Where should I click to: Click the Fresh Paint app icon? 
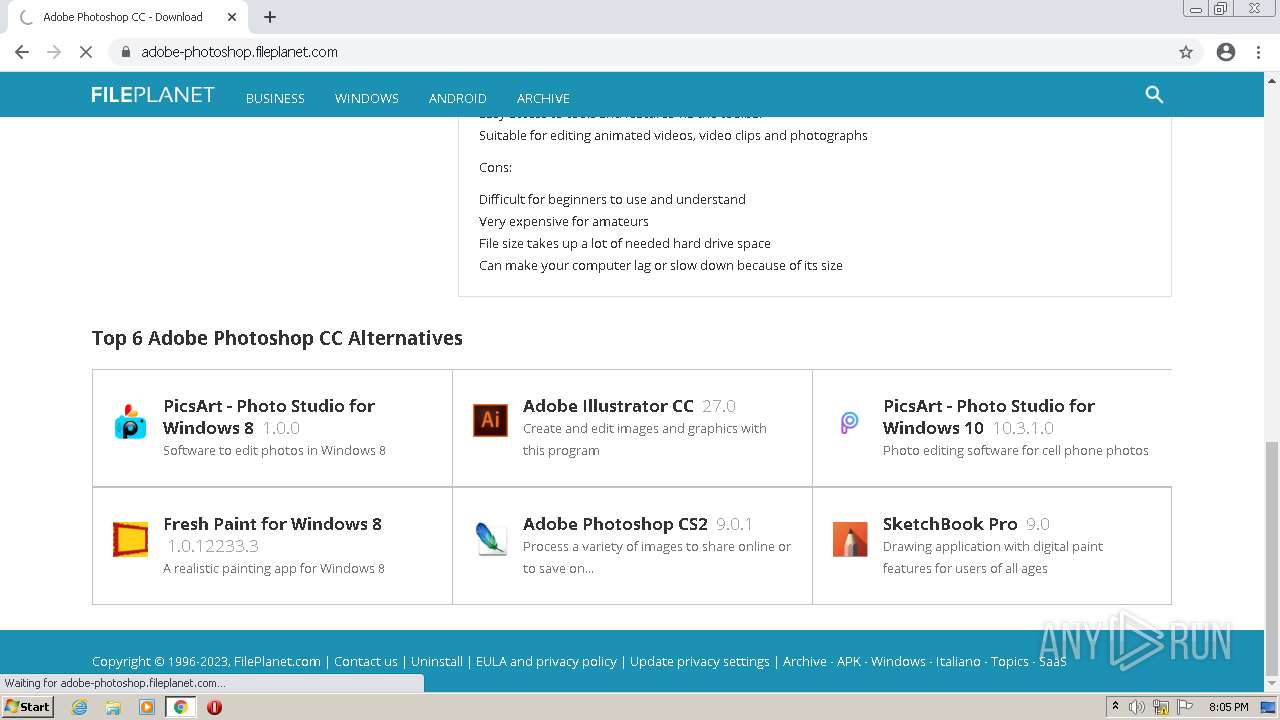[x=130, y=540]
